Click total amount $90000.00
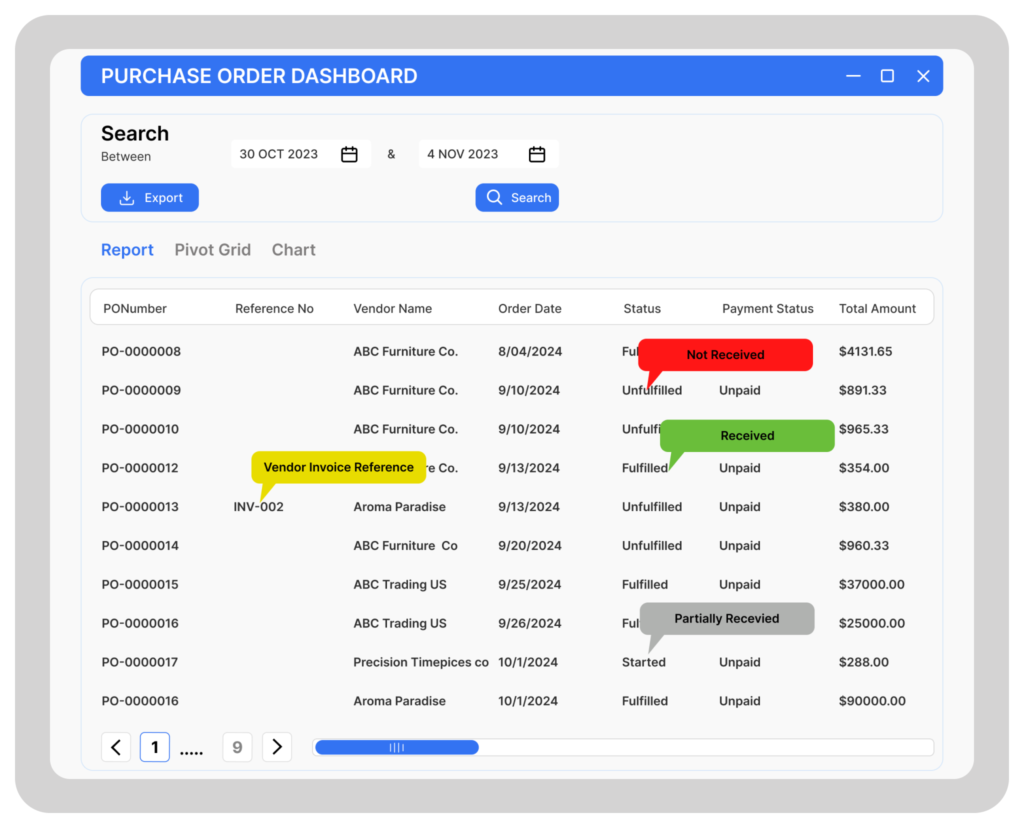Viewport: 1024px width, 828px height. click(x=872, y=701)
